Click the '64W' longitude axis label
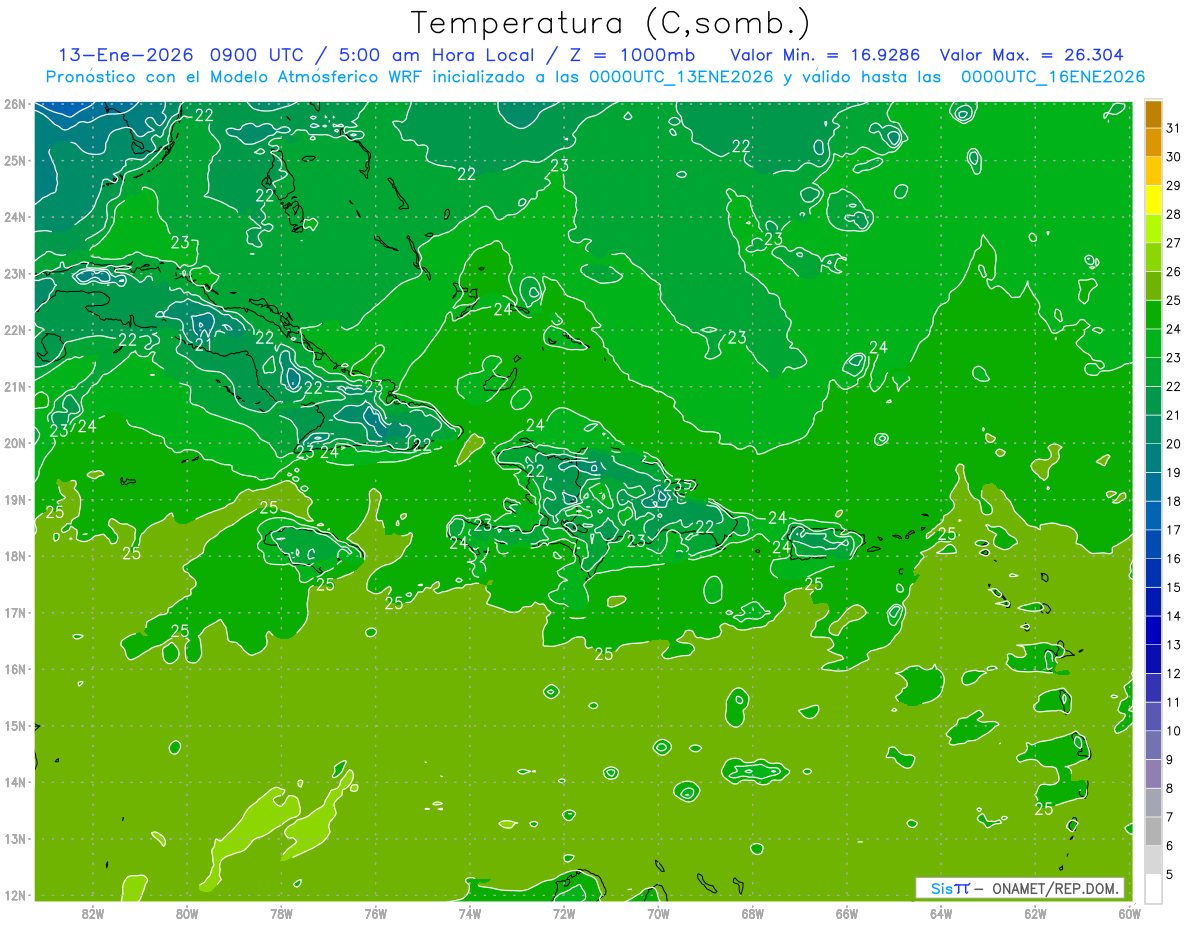 coord(941,913)
